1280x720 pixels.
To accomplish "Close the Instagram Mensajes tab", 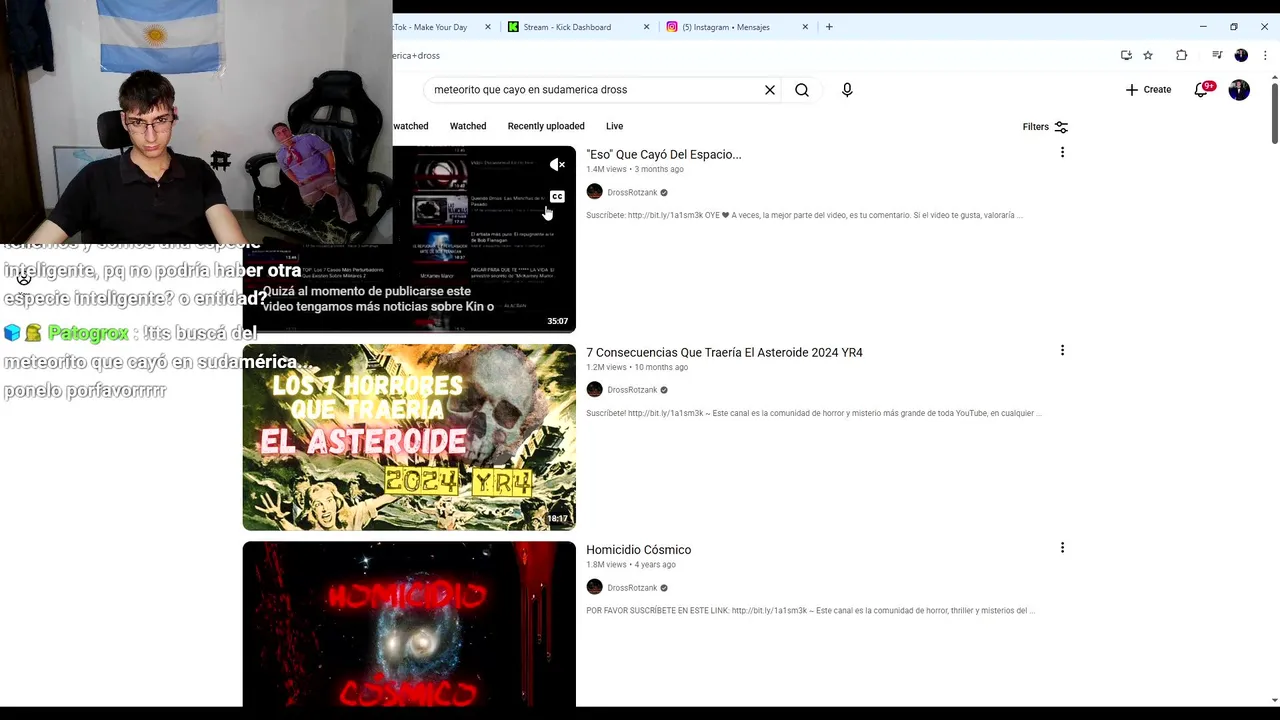I will pos(805,27).
